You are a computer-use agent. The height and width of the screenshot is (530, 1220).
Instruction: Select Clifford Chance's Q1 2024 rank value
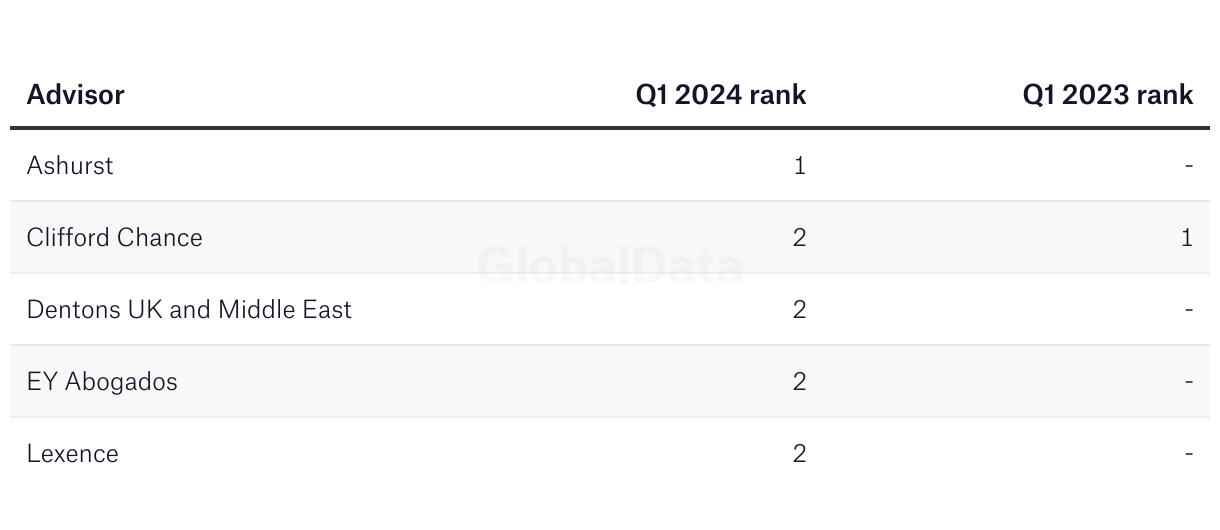[800, 237]
